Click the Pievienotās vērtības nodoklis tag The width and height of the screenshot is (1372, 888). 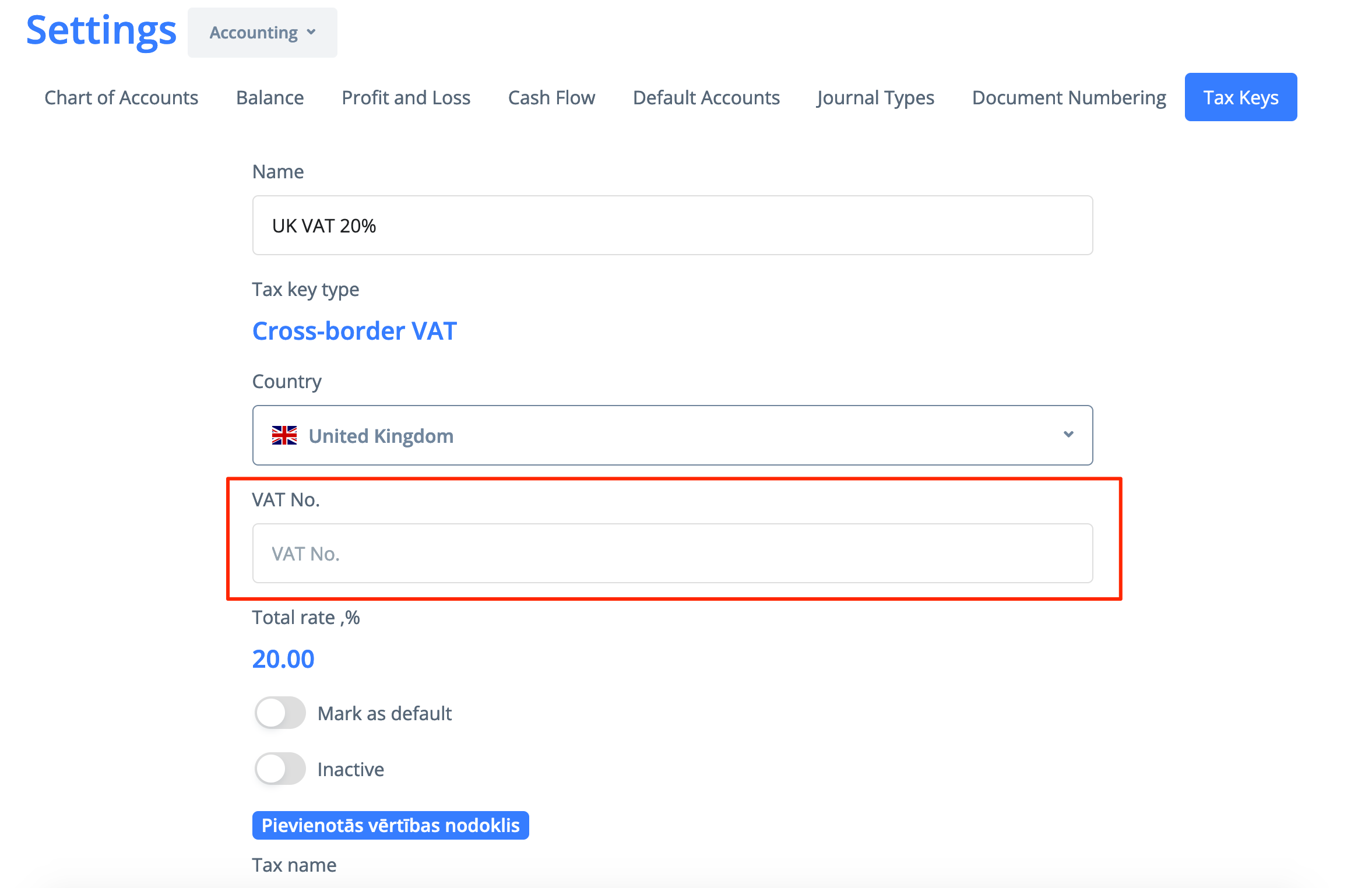point(391,825)
